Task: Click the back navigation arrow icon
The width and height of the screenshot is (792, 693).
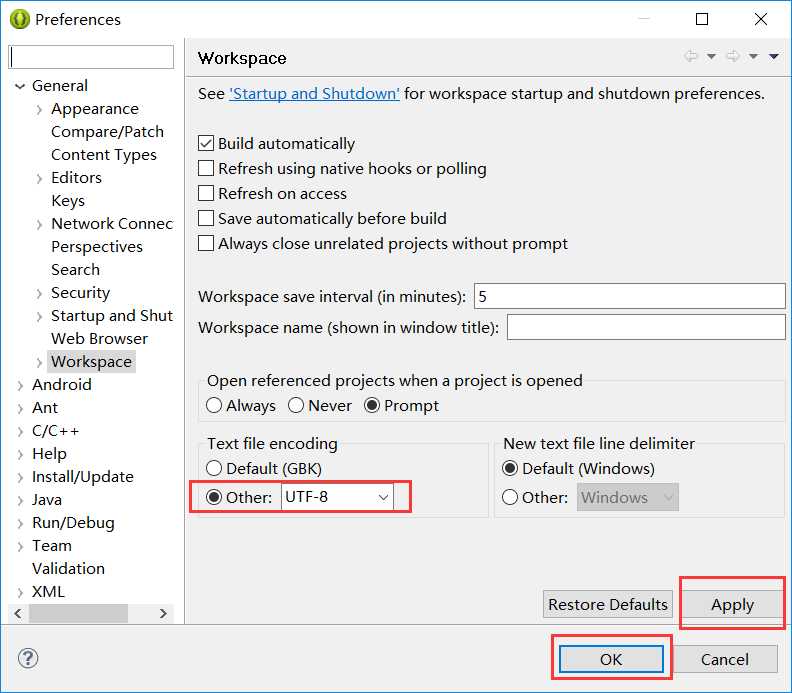Action: coord(690,56)
